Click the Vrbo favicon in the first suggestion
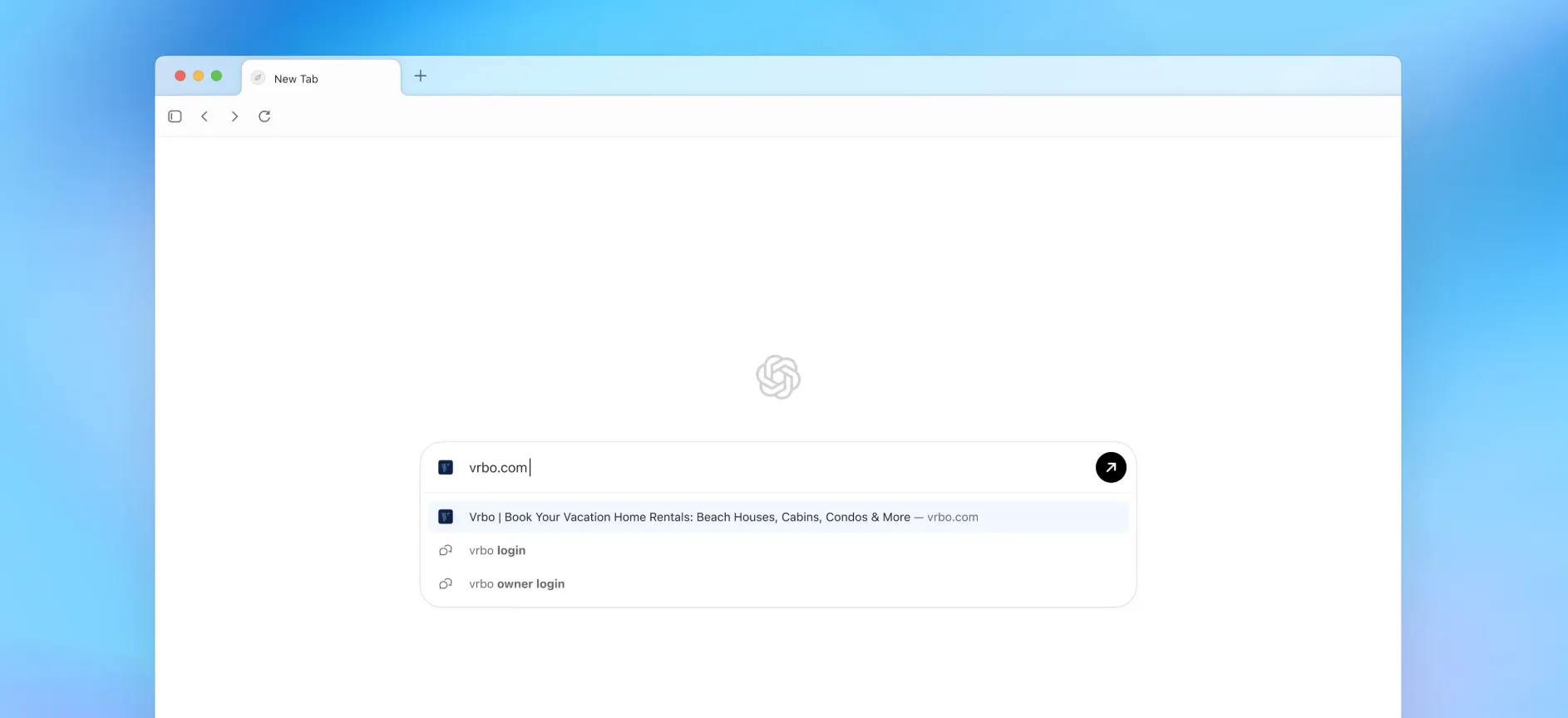The image size is (1568, 718). click(x=446, y=517)
